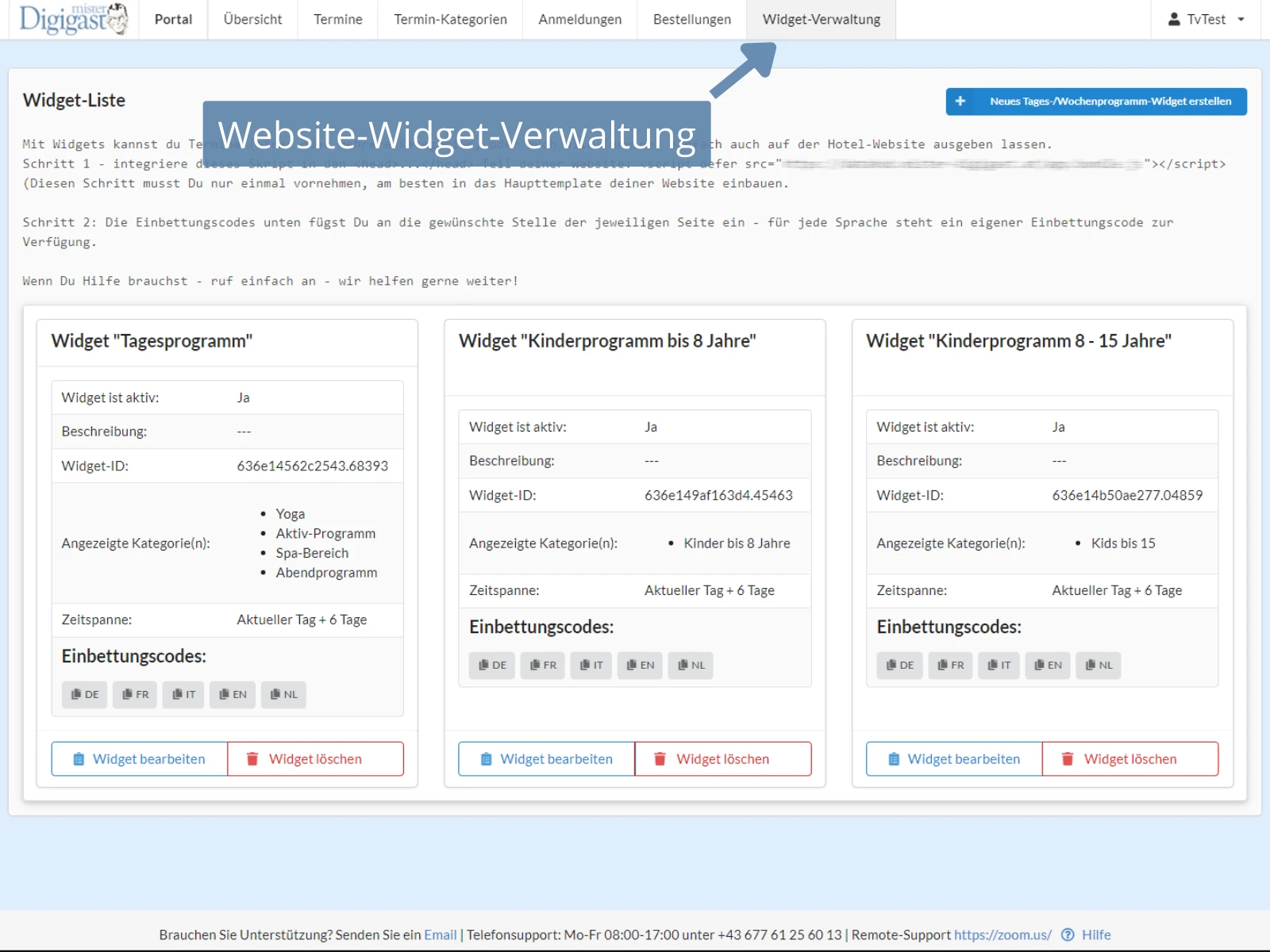Screen dimensions: 1270x952
Task: Click the trash icon on the Tagesprogramm widget
Action: (x=252, y=758)
